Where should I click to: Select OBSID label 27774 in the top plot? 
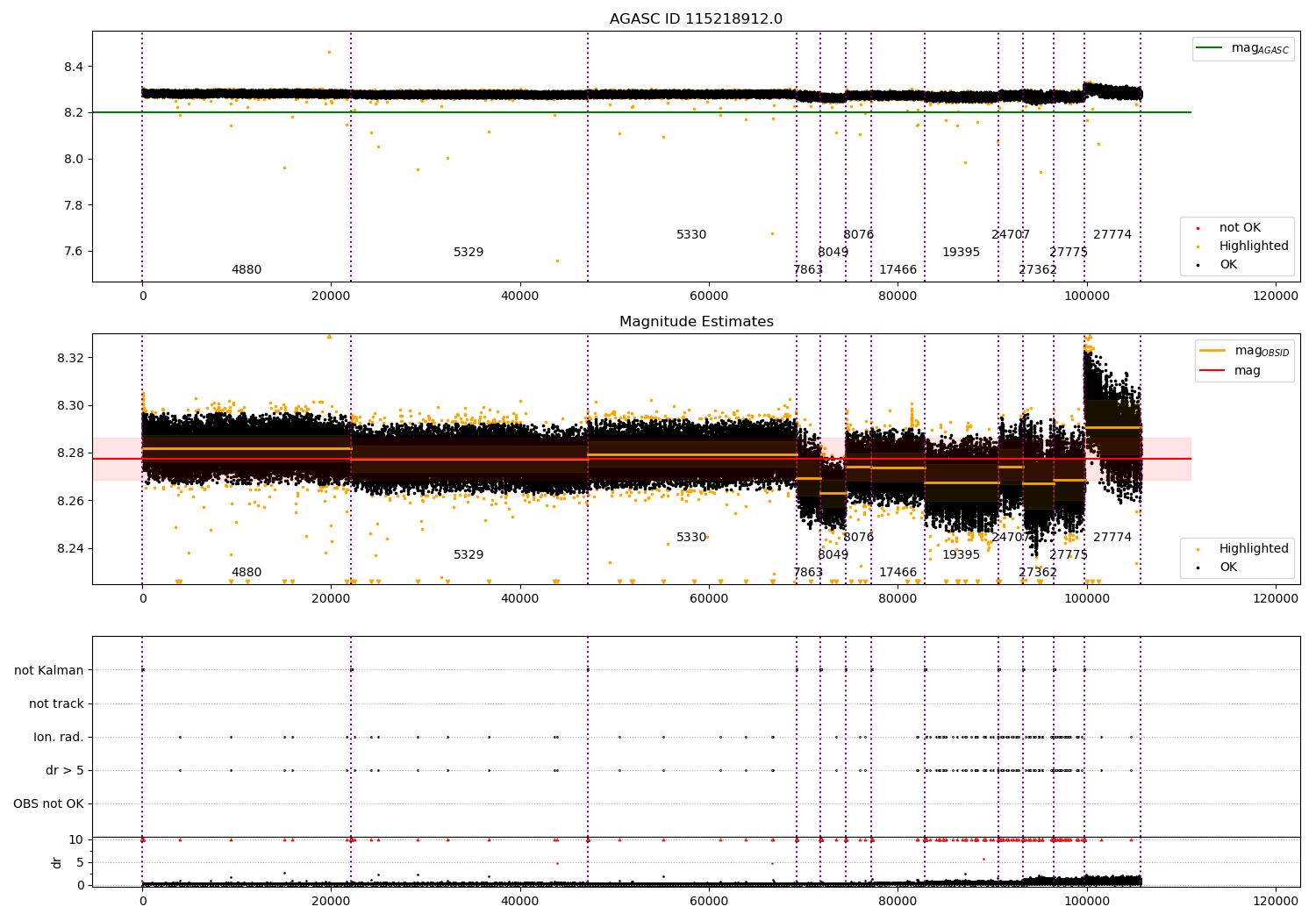(1112, 235)
